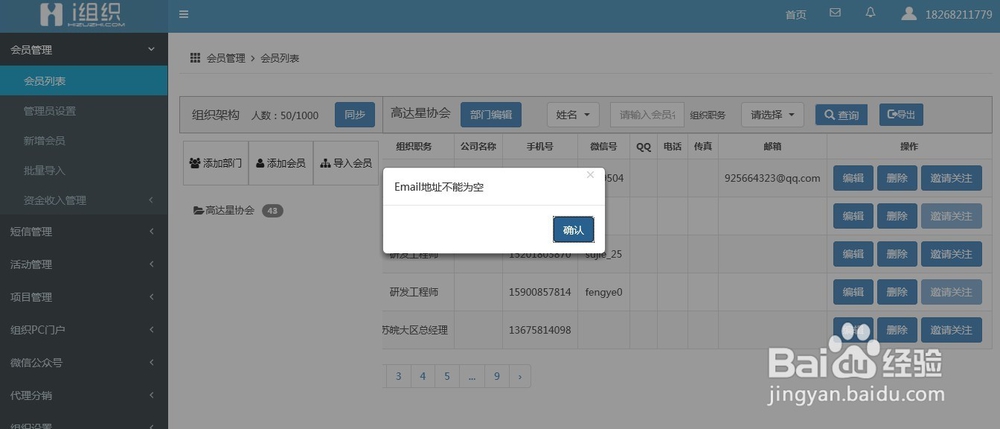Click 添加会员 button
The width and height of the screenshot is (1000, 429).
pyautogui.click(x=281, y=163)
